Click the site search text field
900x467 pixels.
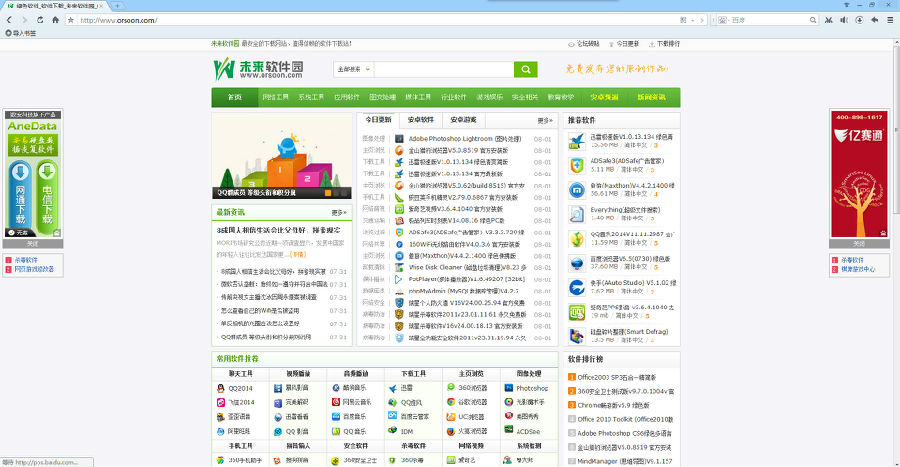[x=444, y=69]
